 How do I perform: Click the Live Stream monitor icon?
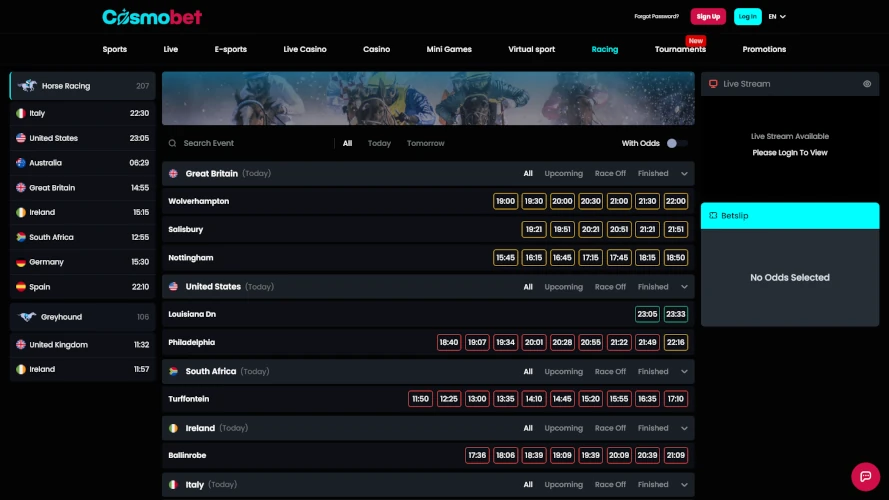click(x=713, y=84)
